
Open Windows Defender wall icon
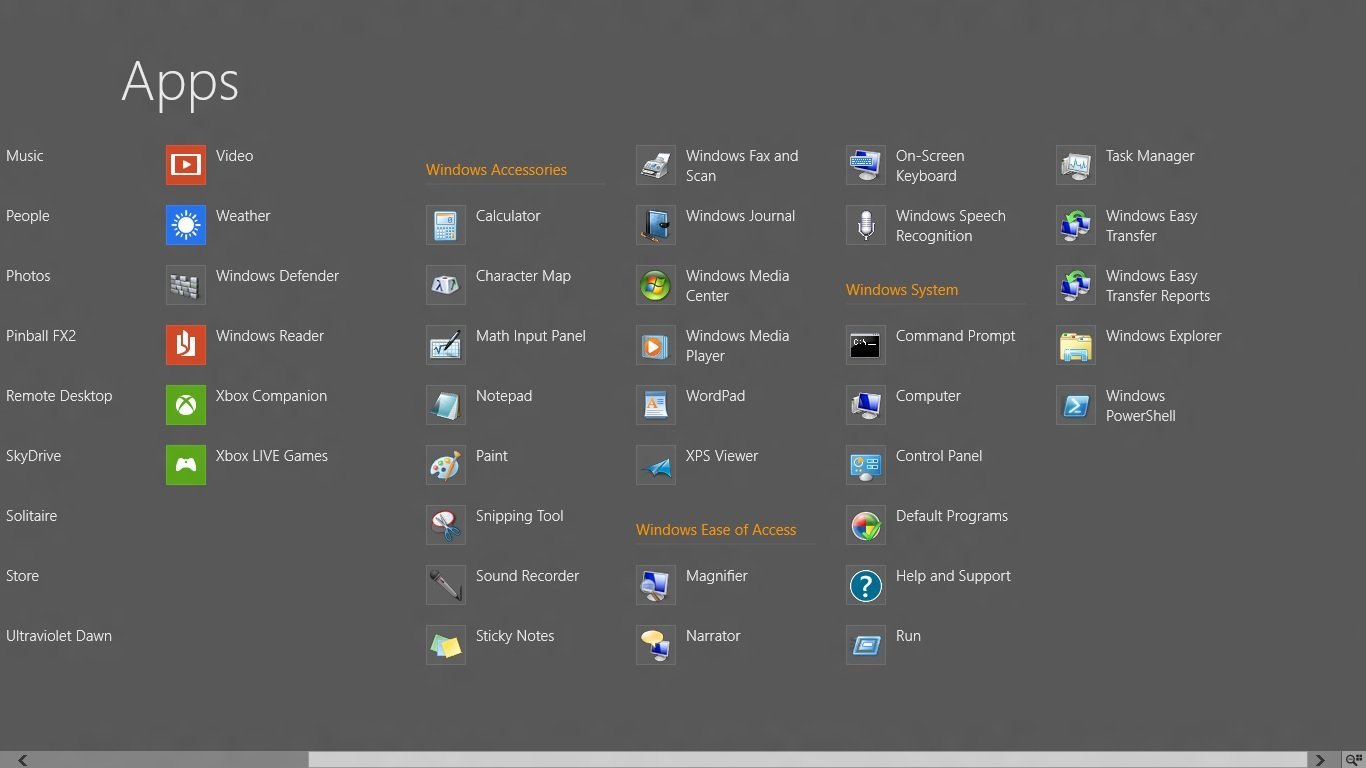coord(186,285)
